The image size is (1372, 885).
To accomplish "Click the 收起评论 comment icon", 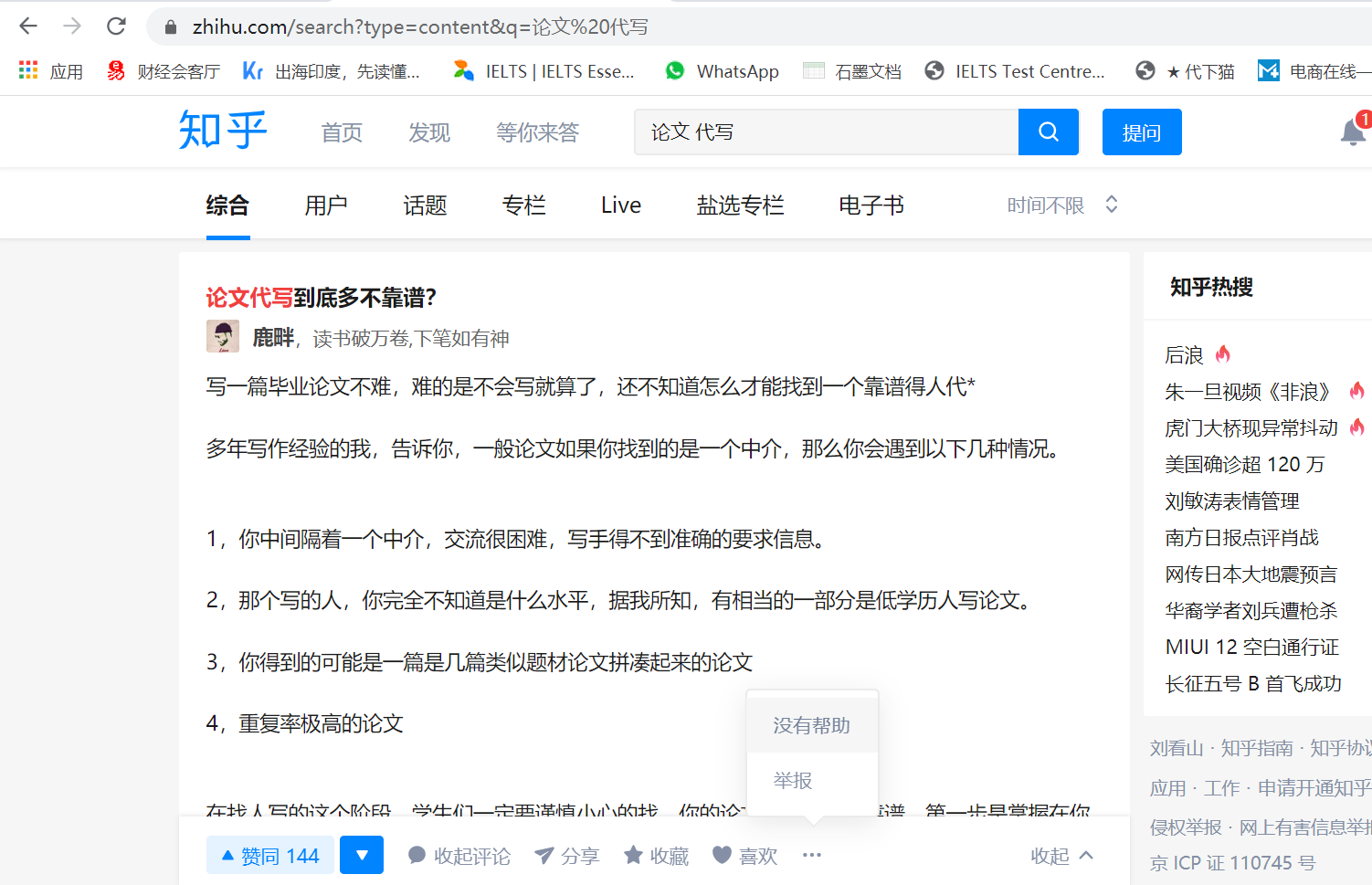I will pos(417,855).
